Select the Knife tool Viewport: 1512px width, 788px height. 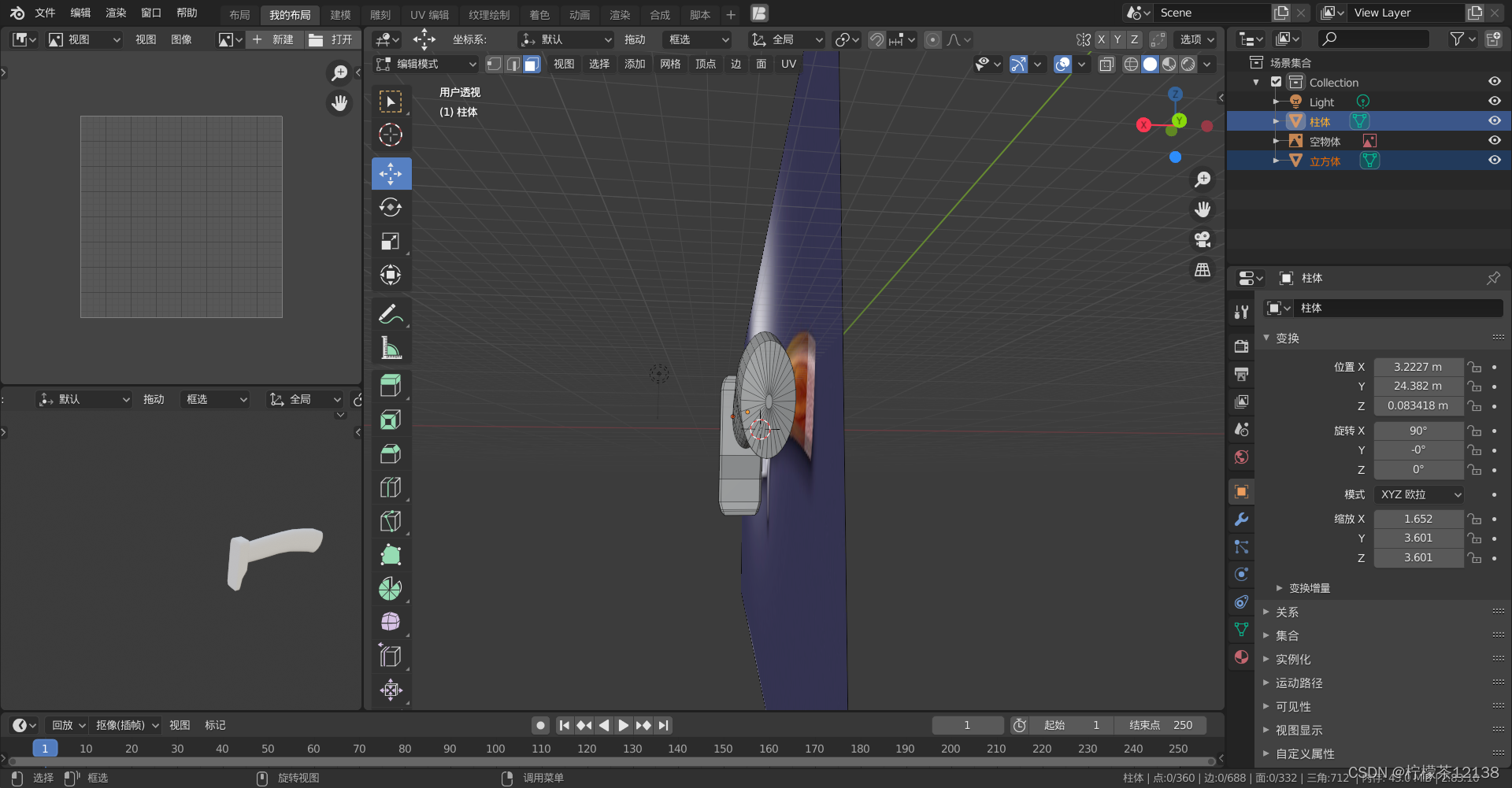(391, 521)
